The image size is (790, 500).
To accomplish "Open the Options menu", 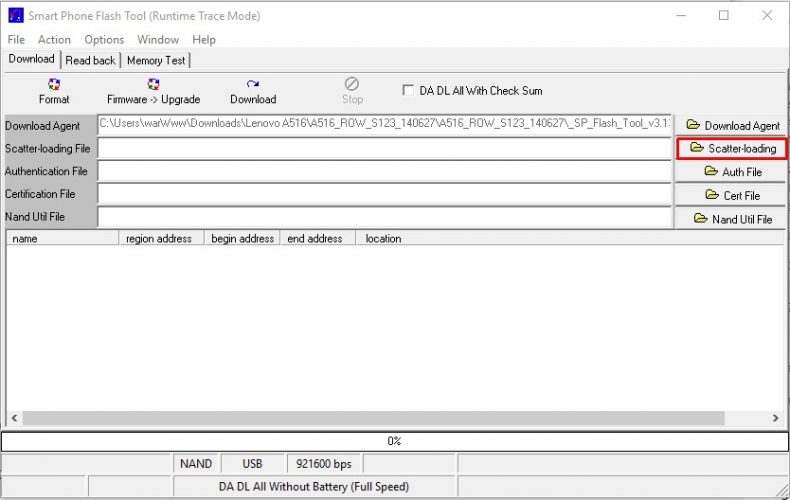I will [104, 40].
